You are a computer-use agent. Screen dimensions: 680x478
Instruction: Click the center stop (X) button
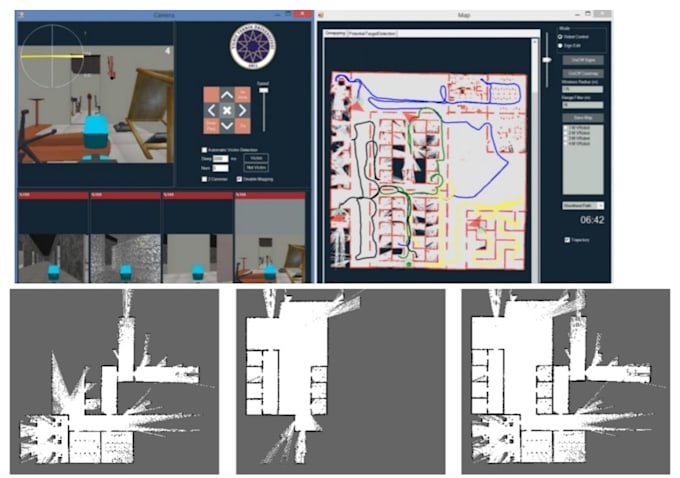point(227,110)
